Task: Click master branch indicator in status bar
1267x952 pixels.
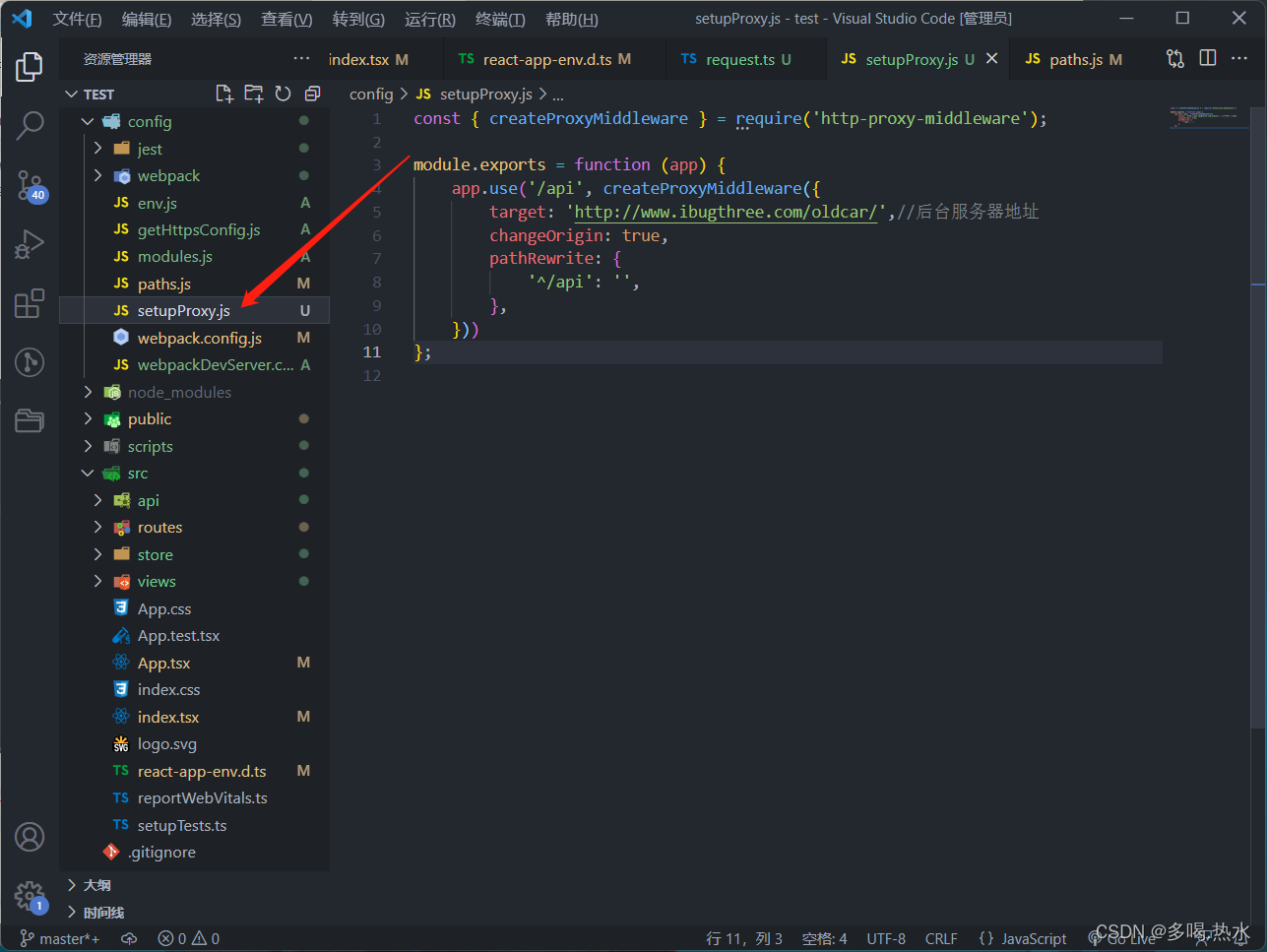Action: pos(59,939)
